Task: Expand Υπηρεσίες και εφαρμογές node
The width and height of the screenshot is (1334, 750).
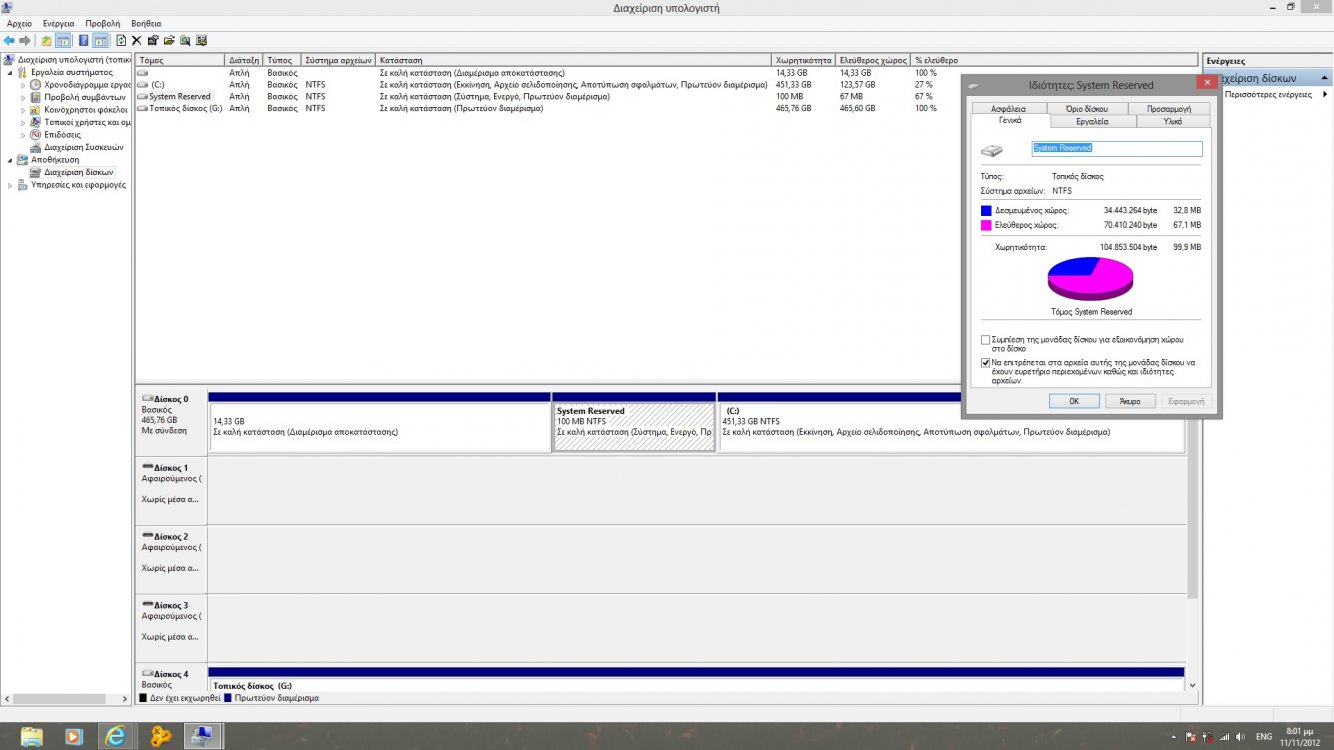Action: pyautogui.click(x=11, y=184)
